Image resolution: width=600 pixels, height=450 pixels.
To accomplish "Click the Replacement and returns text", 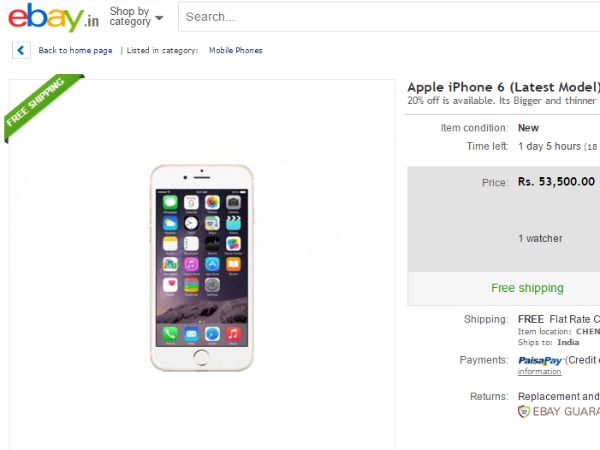I will [559, 396].
